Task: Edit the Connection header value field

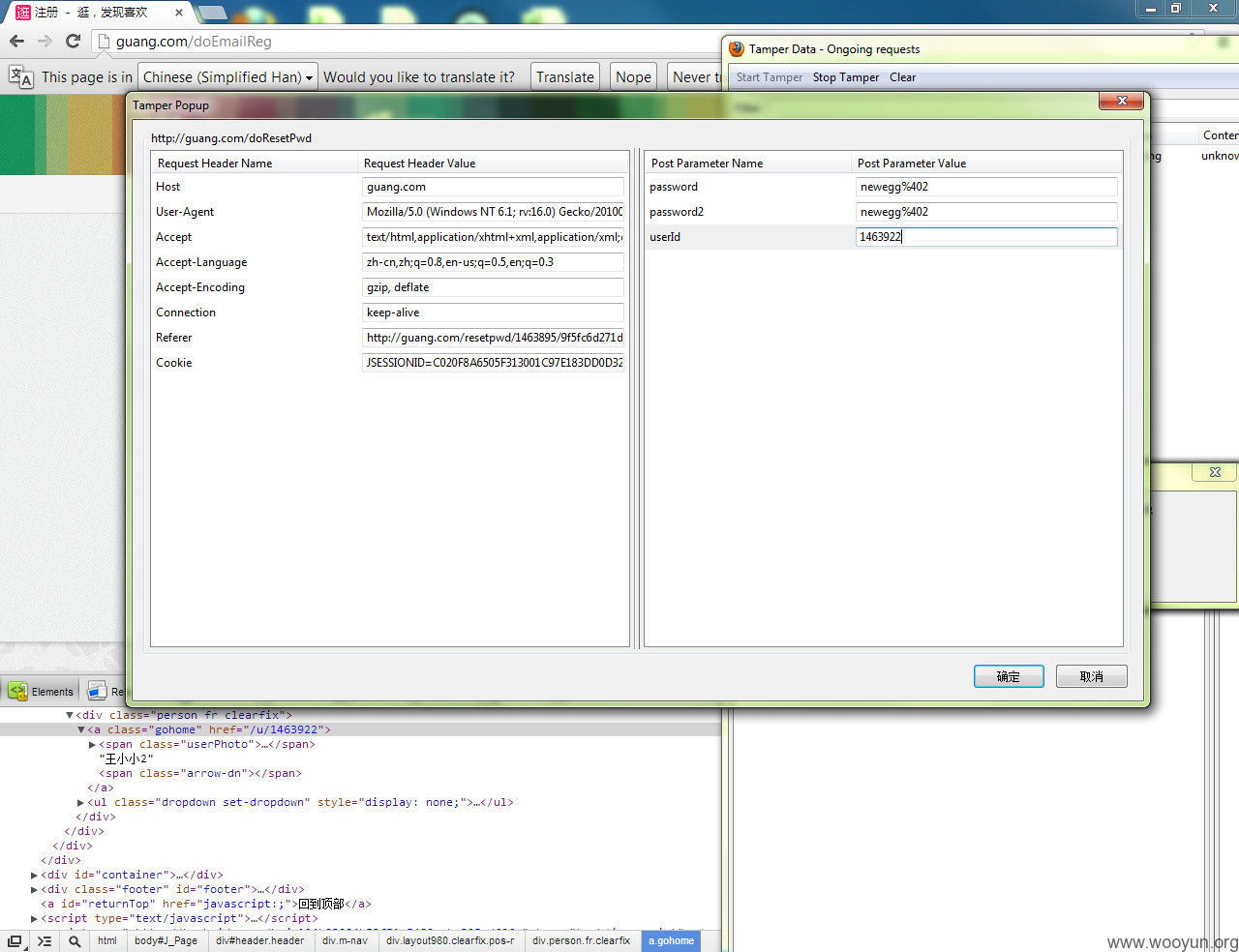Action: tap(493, 312)
